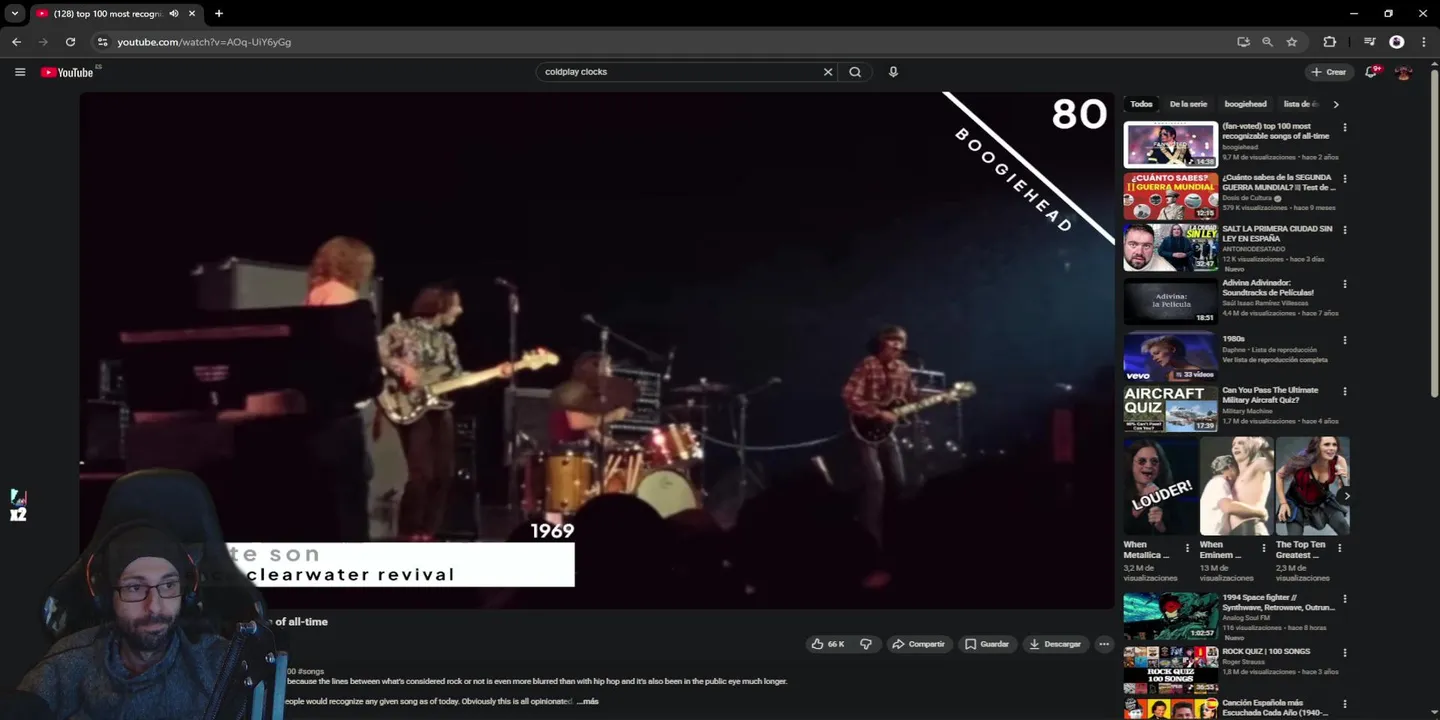1440x720 pixels.
Task: Open Chrome profile avatar
Action: coord(1397,42)
